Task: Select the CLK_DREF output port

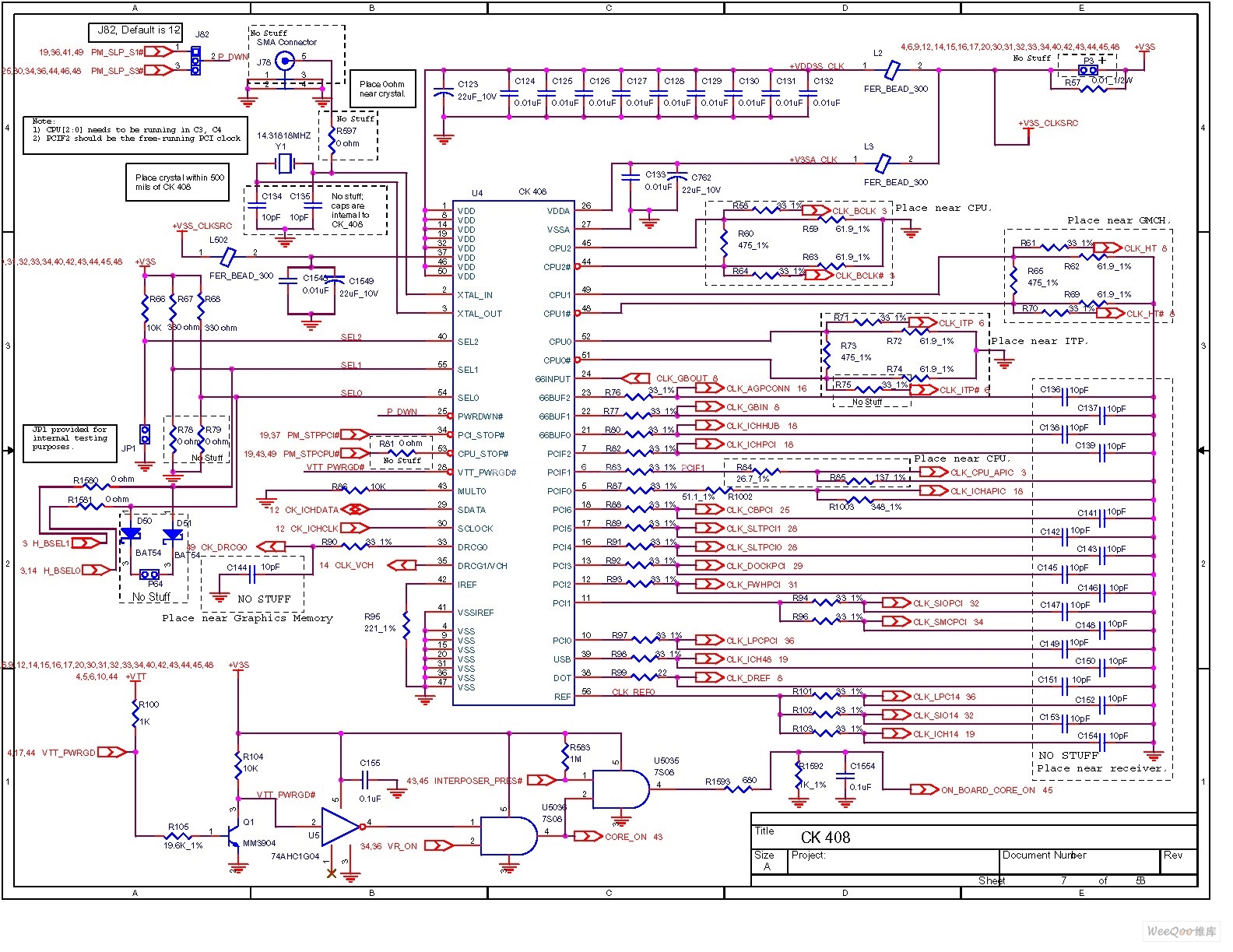Action: (709, 678)
